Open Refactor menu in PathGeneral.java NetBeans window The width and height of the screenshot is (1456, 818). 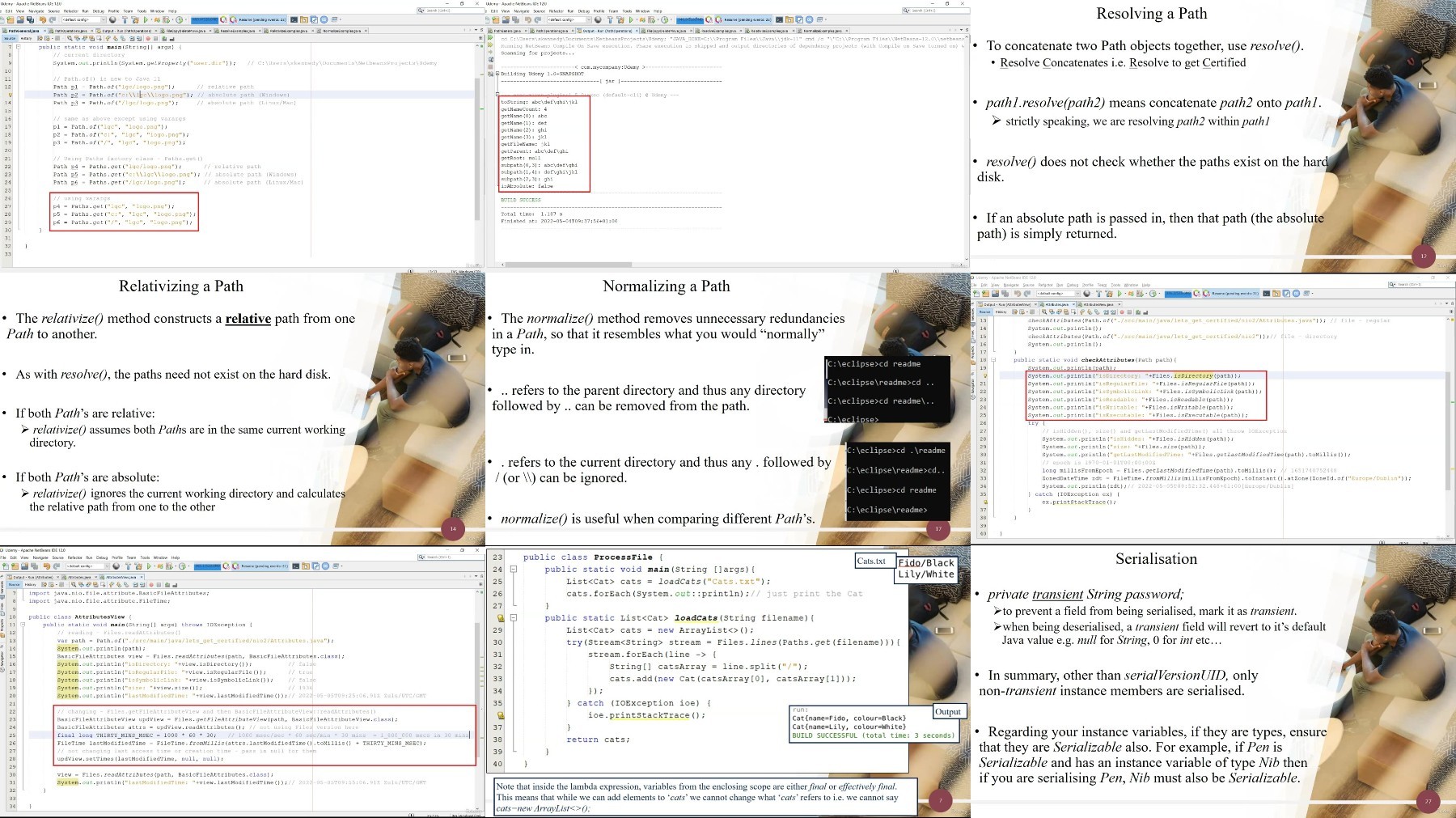(71, 11)
